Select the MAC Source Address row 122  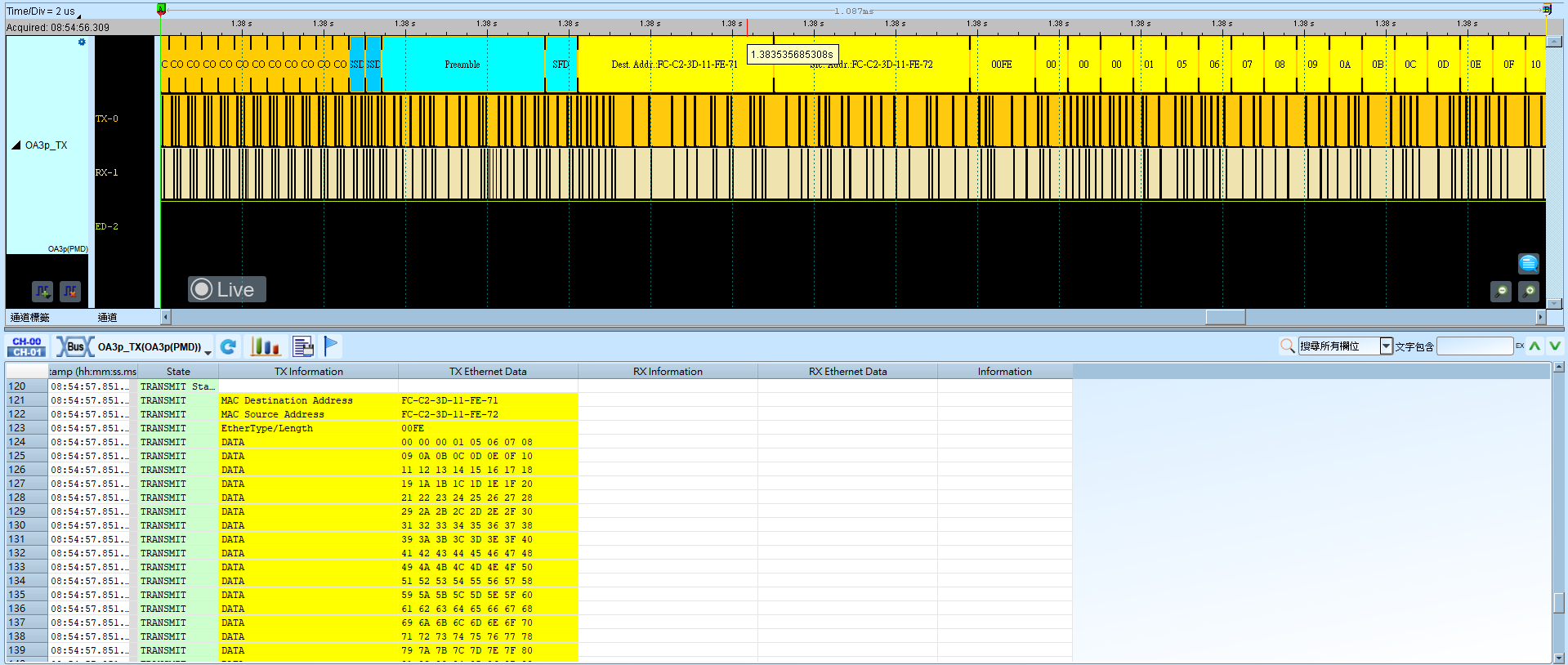point(539,414)
